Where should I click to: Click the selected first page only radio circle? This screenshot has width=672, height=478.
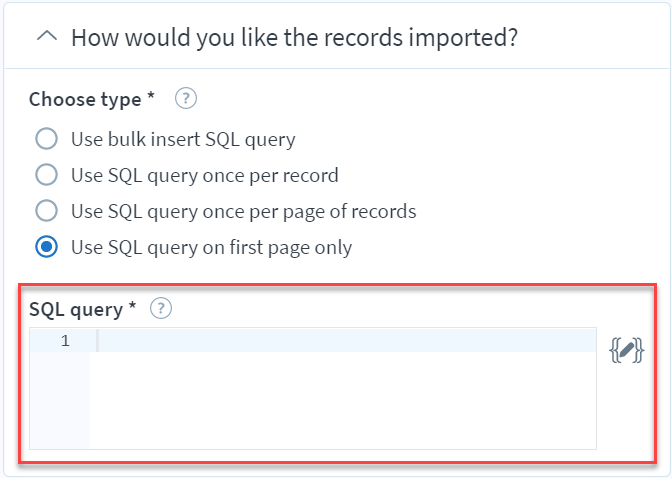point(46,247)
